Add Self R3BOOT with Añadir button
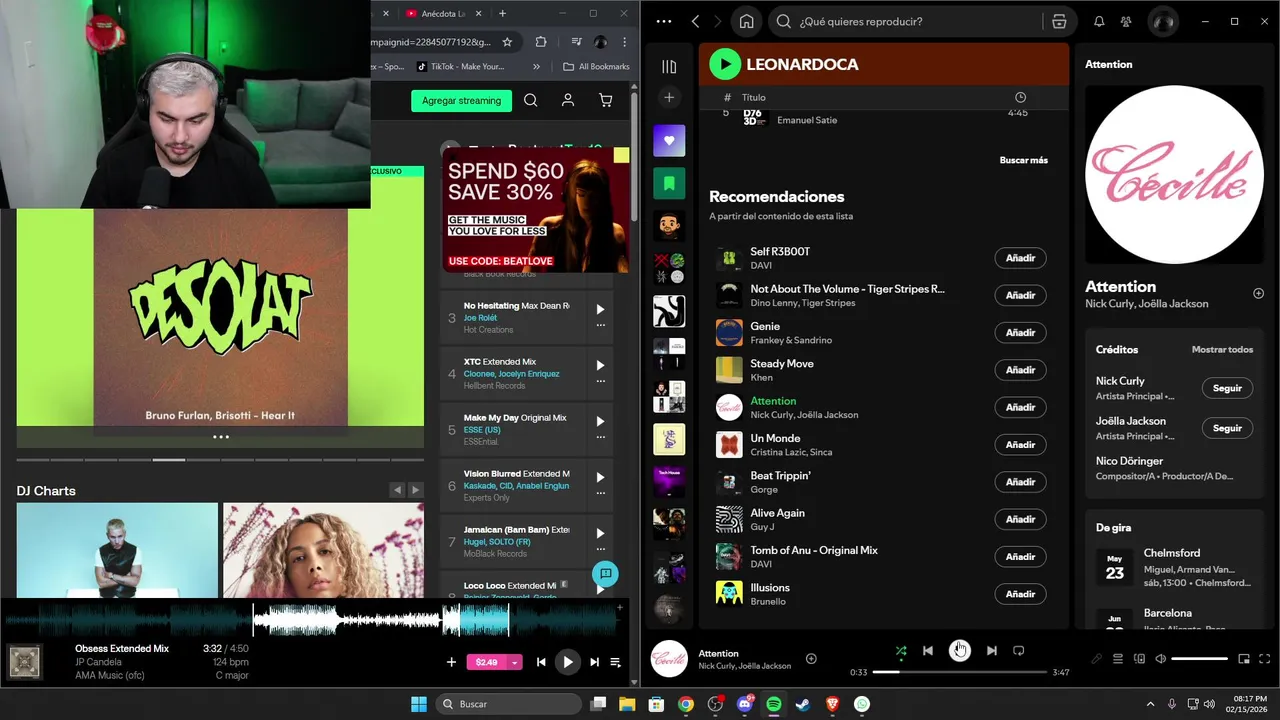This screenshot has height=720, width=1280. (x=1020, y=258)
